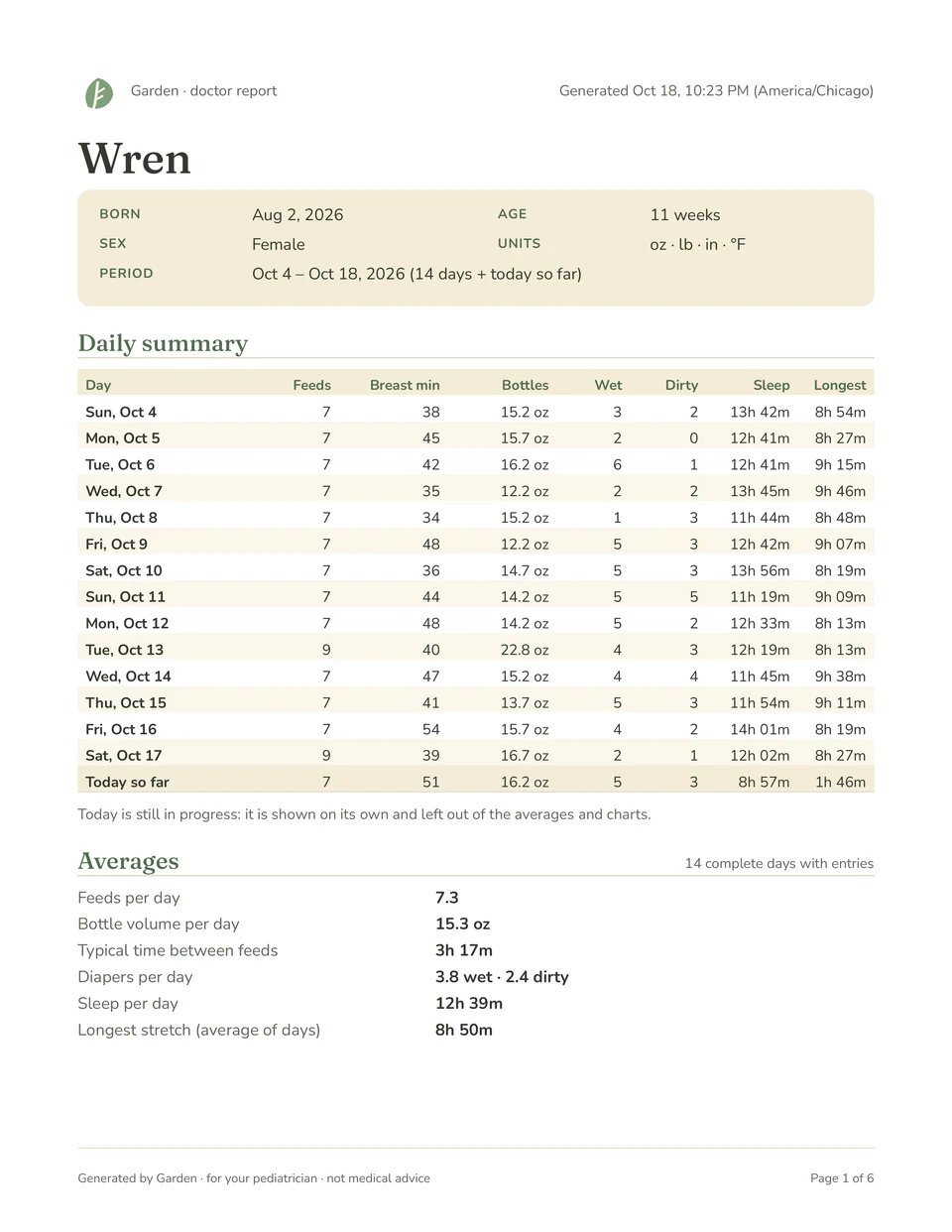Click the 'Today so far' row label
The width and height of the screenshot is (952, 1232).
(127, 782)
